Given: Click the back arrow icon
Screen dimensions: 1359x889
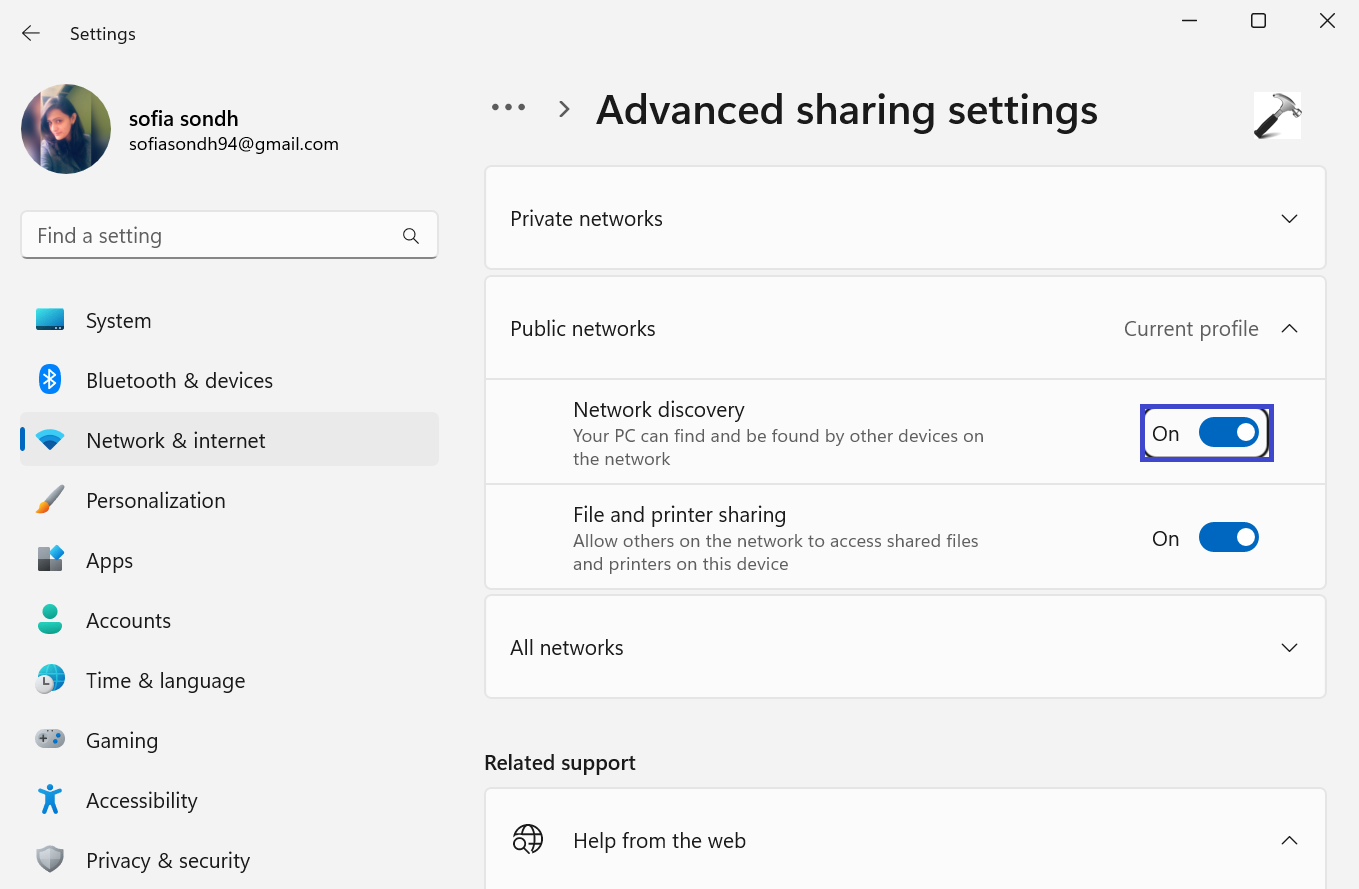Looking at the screenshot, I should point(31,33).
